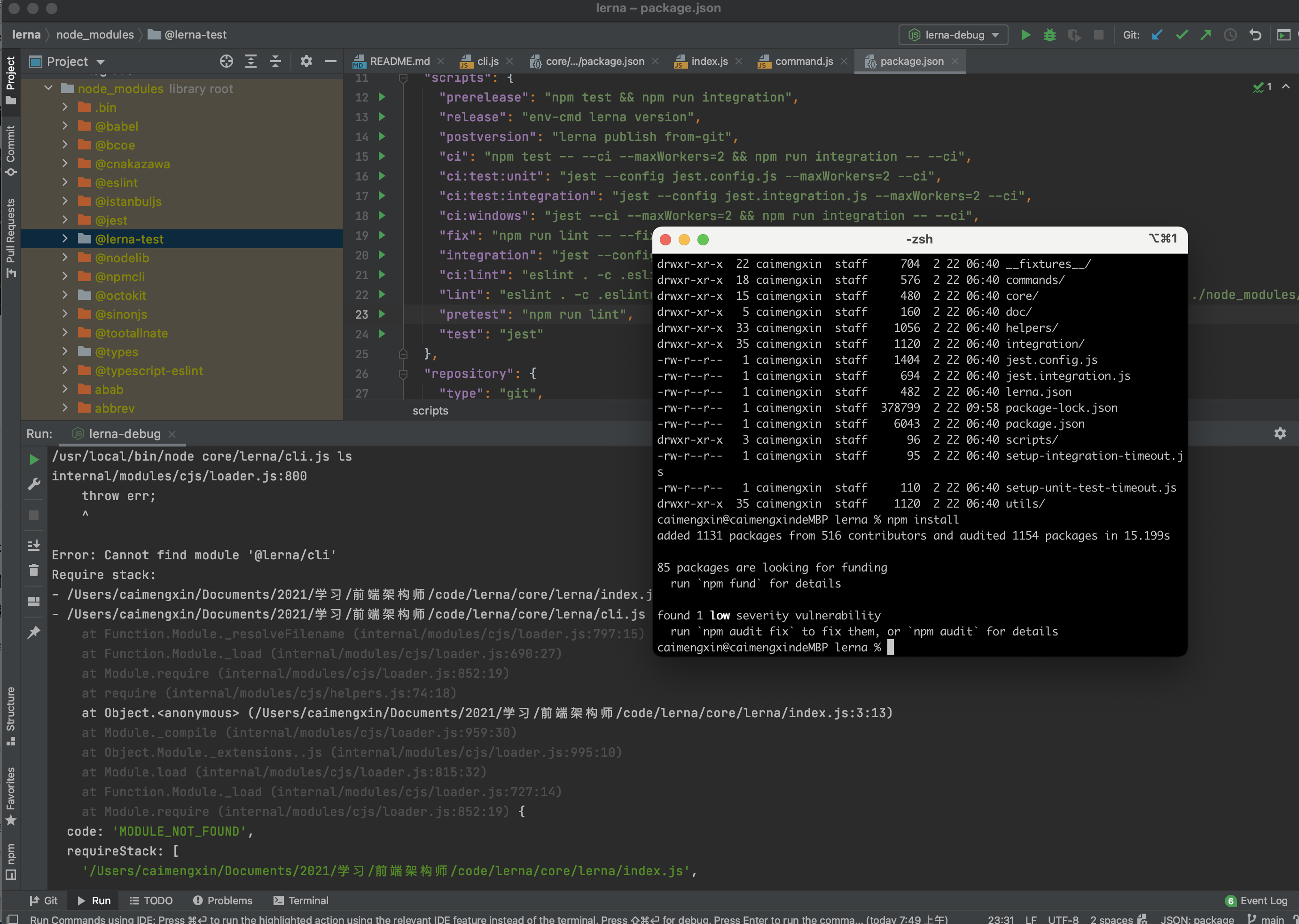Collapse all in Project panel
Screen dimensions: 1299x924
[275, 62]
